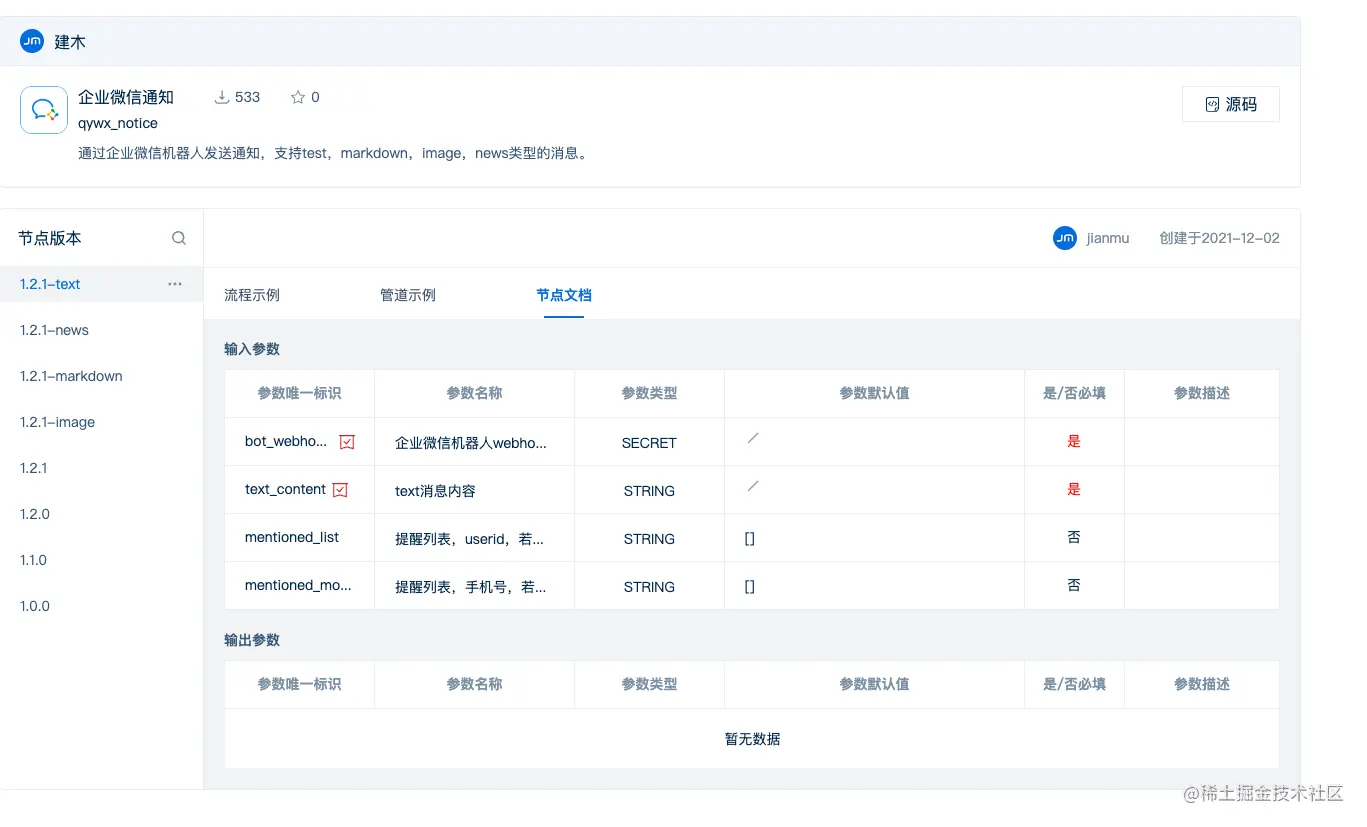Click the bot_webho... parameter cell

299,442
